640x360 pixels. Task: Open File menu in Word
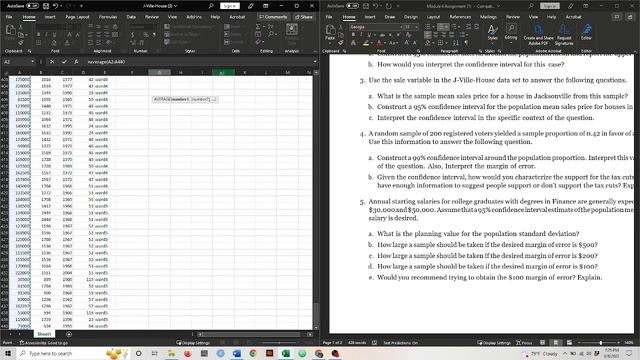click(329, 17)
